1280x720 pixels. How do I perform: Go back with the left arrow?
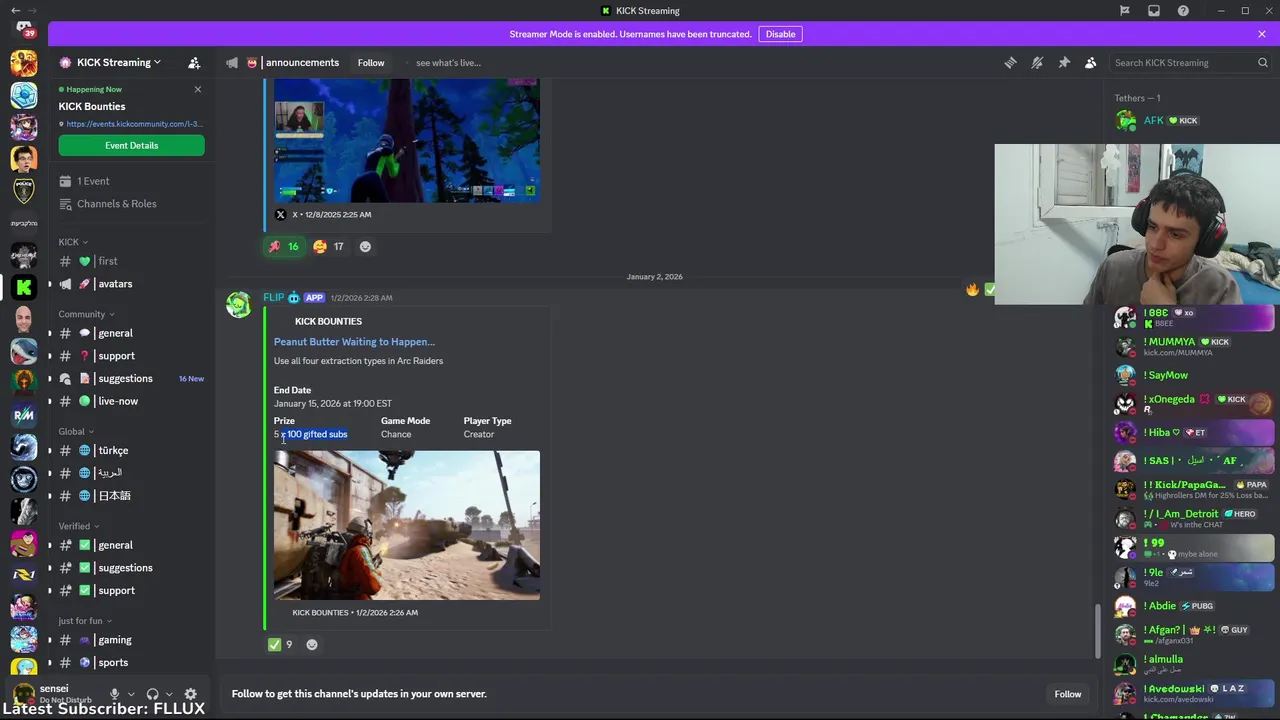[x=15, y=10]
